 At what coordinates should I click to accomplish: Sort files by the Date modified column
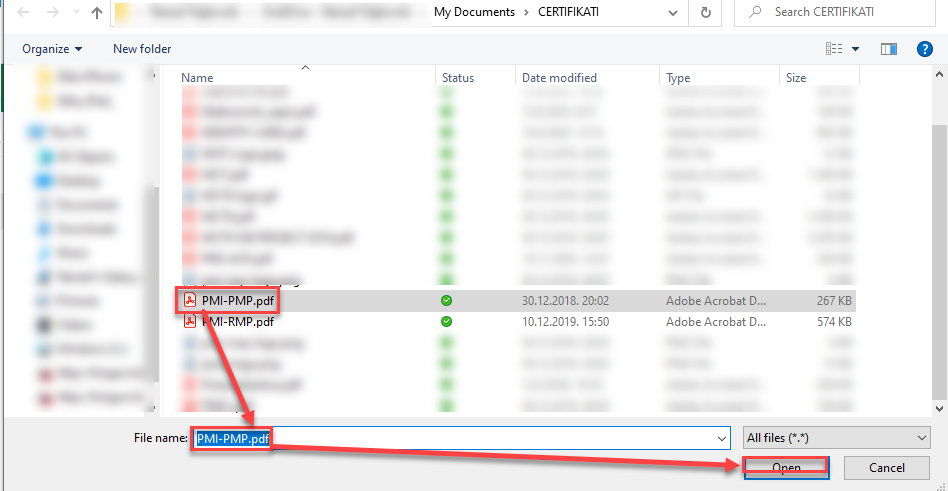point(558,78)
